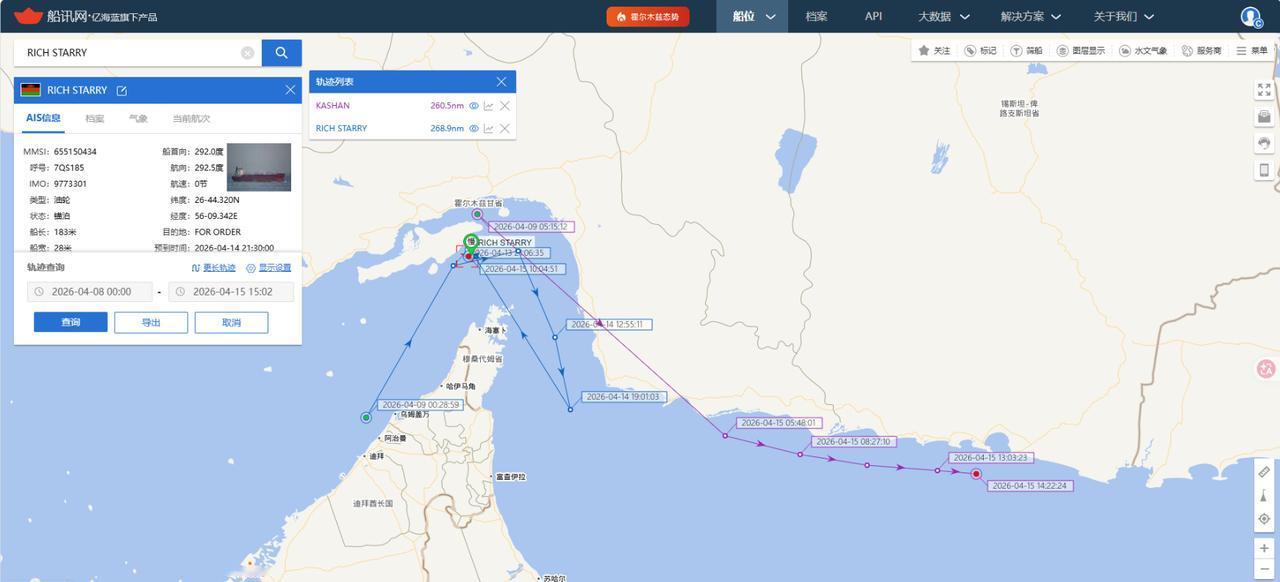
Task: Edit the RICH STARRY ship name note
Action: click(121, 90)
